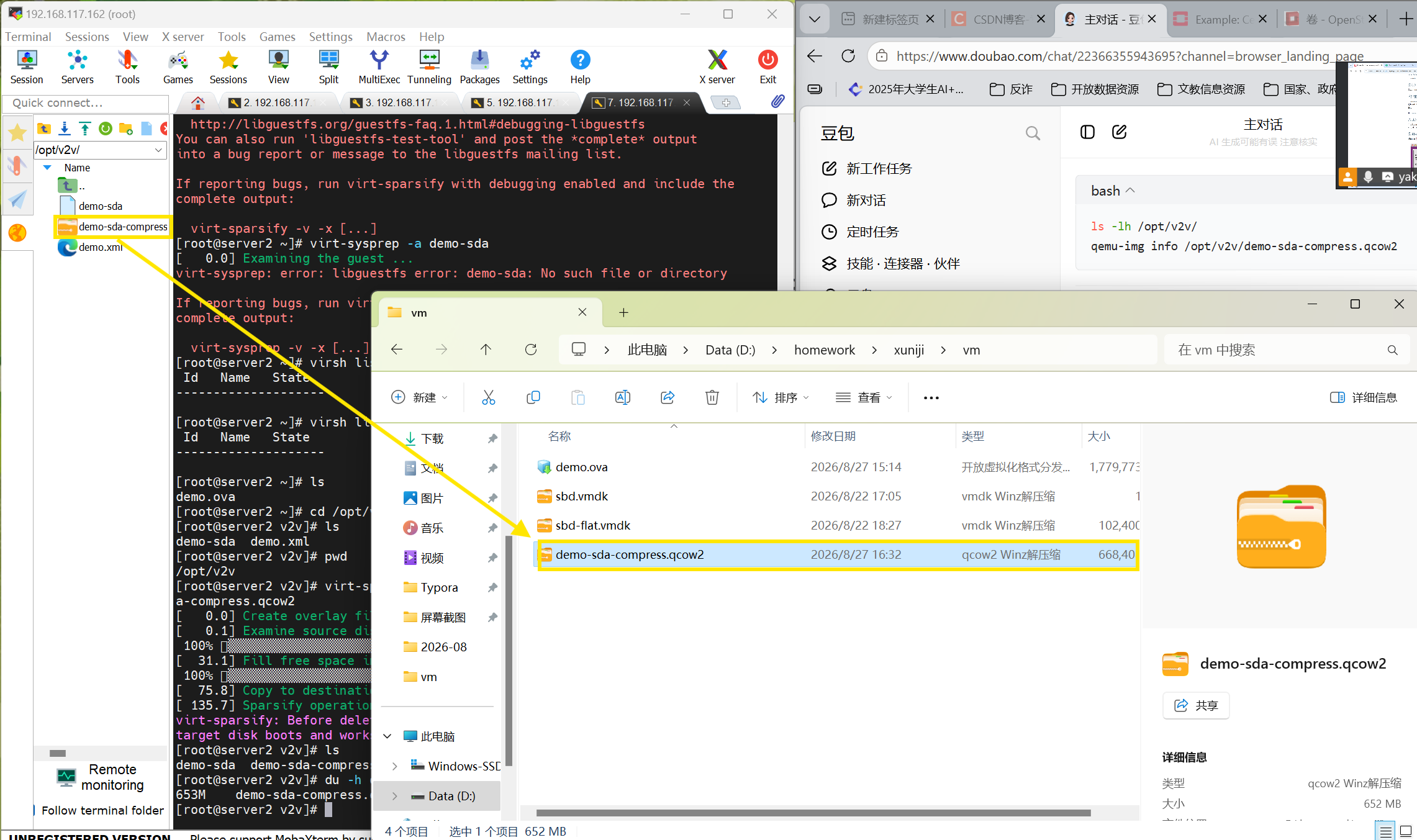
Task: Refresh the SFTP folder with the green icon
Action: [106, 129]
